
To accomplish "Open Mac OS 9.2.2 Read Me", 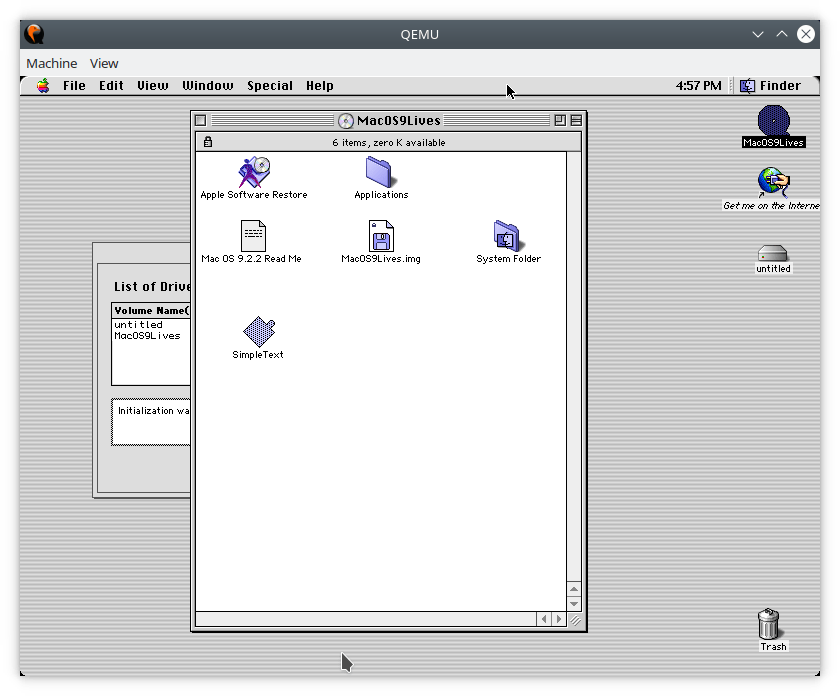I will [x=254, y=235].
